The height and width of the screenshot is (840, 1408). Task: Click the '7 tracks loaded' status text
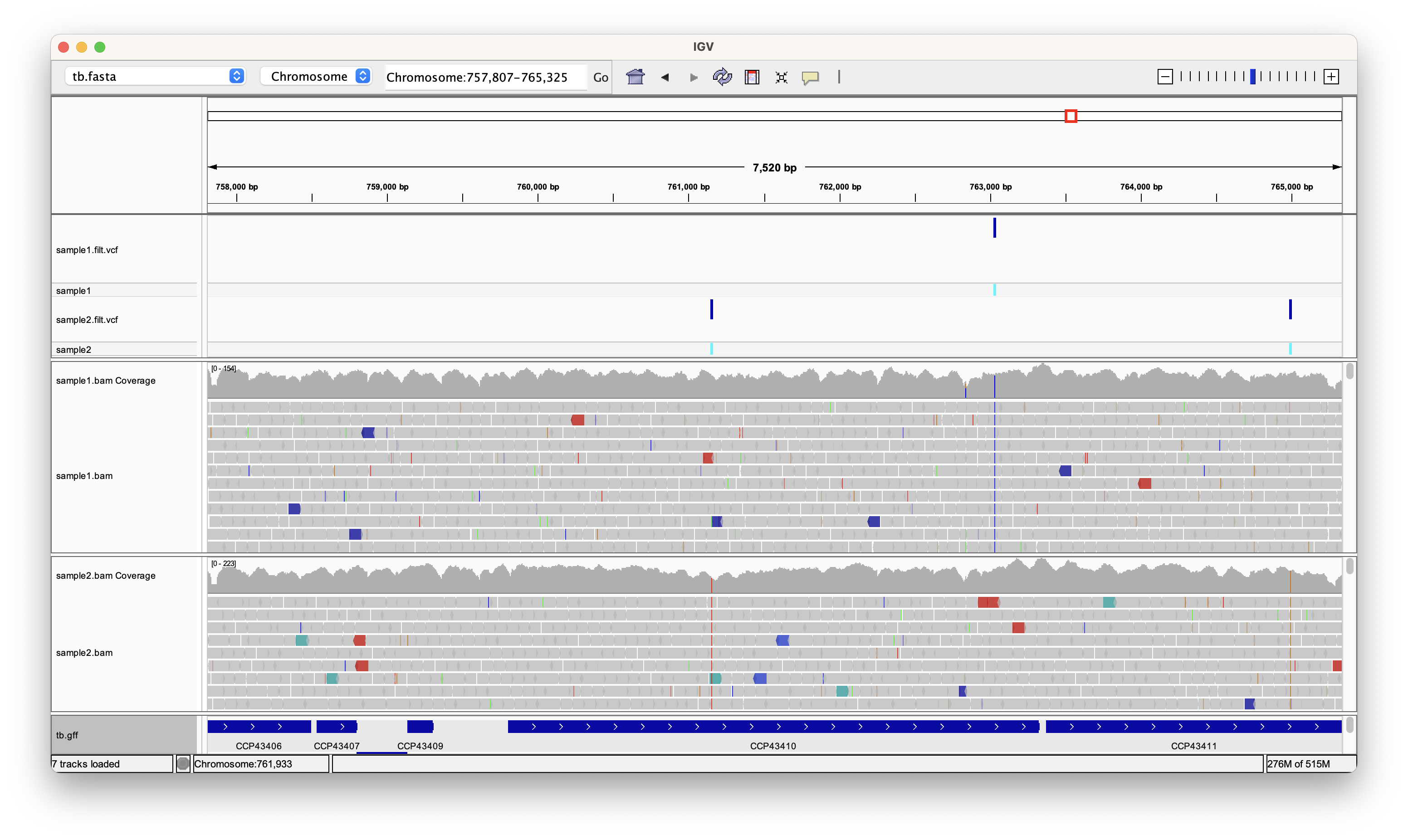[x=85, y=764]
